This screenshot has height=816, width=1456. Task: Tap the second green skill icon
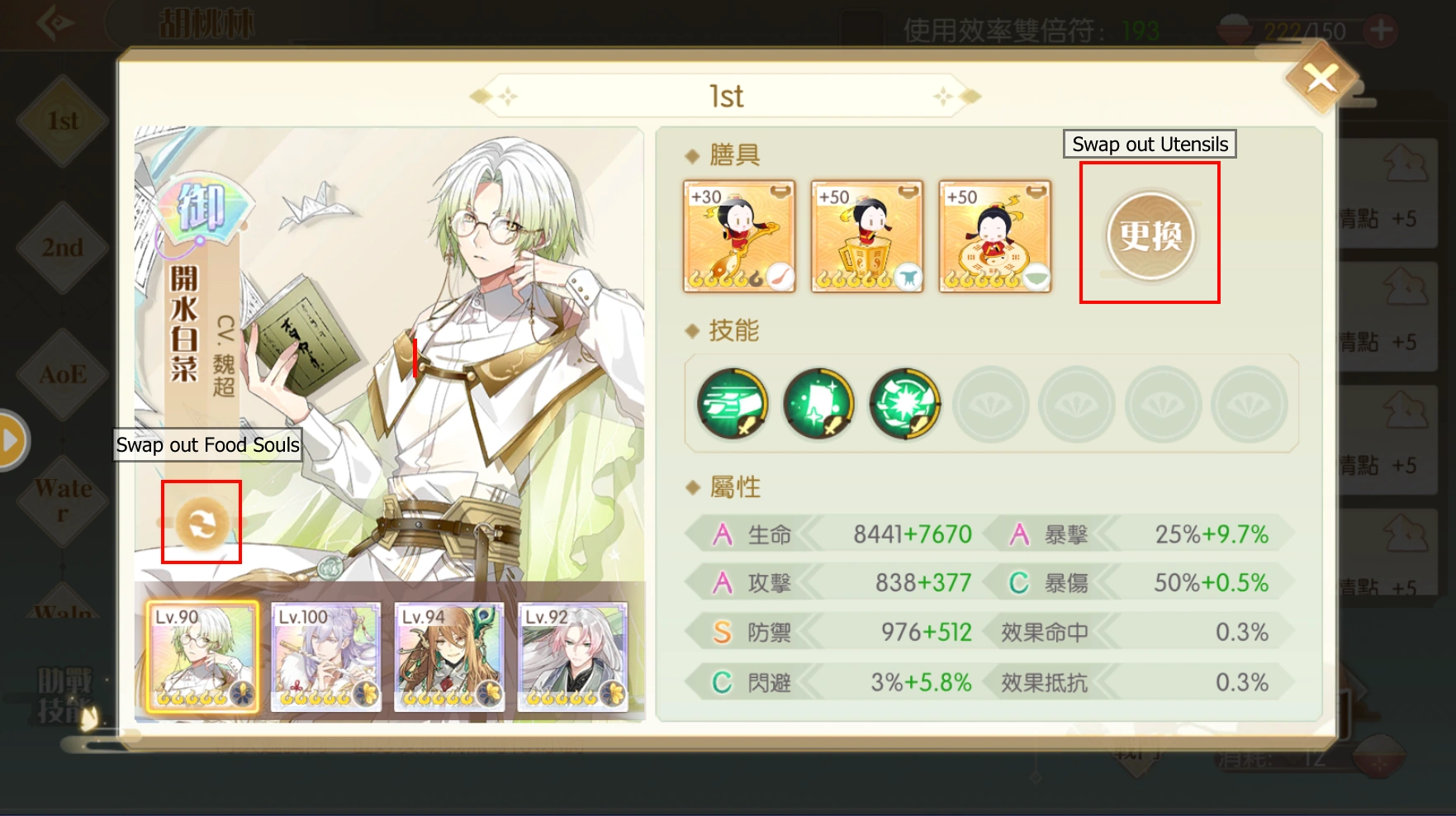pyautogui.click(x=818, y=404)
